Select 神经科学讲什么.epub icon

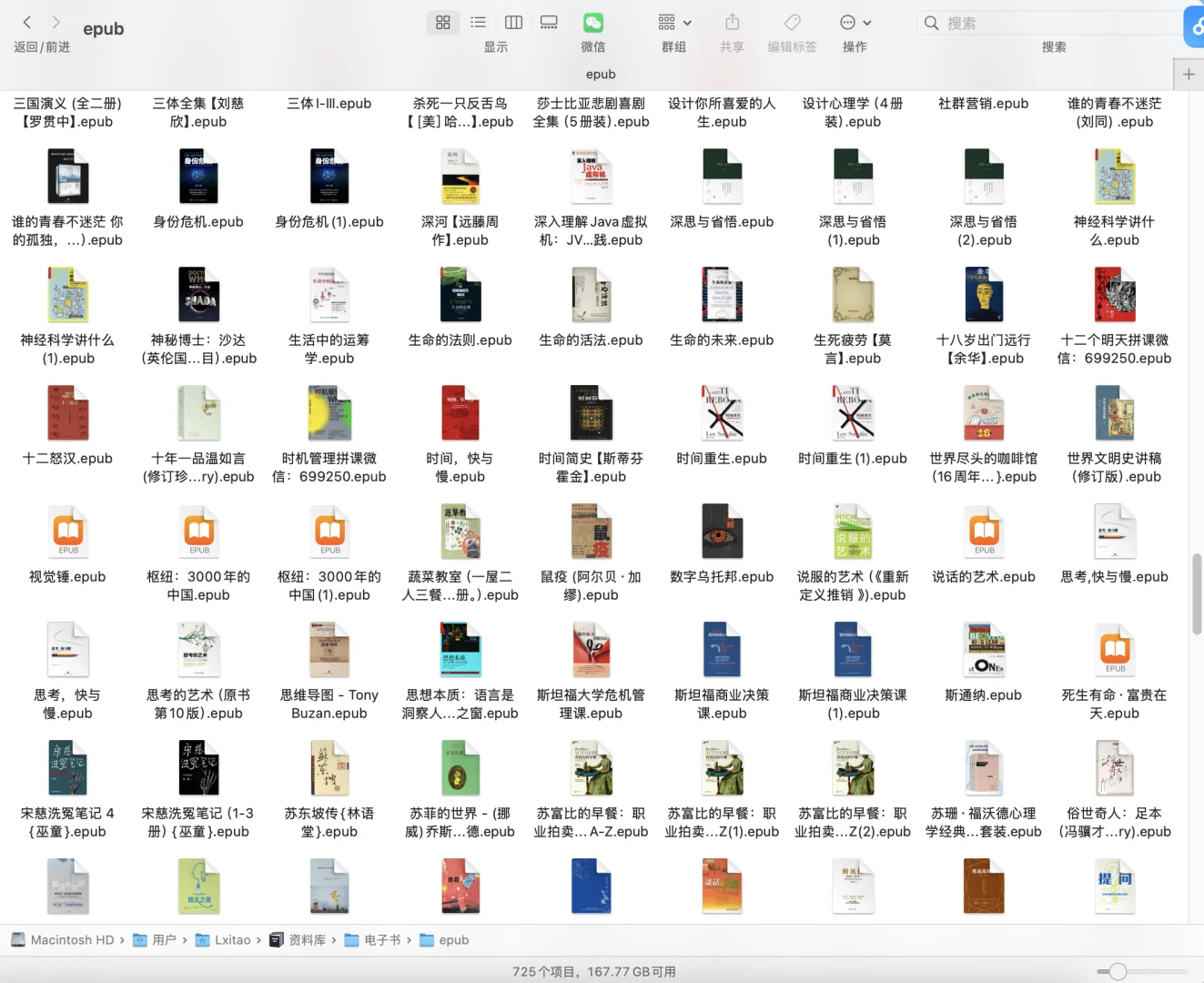(1115, 176)
